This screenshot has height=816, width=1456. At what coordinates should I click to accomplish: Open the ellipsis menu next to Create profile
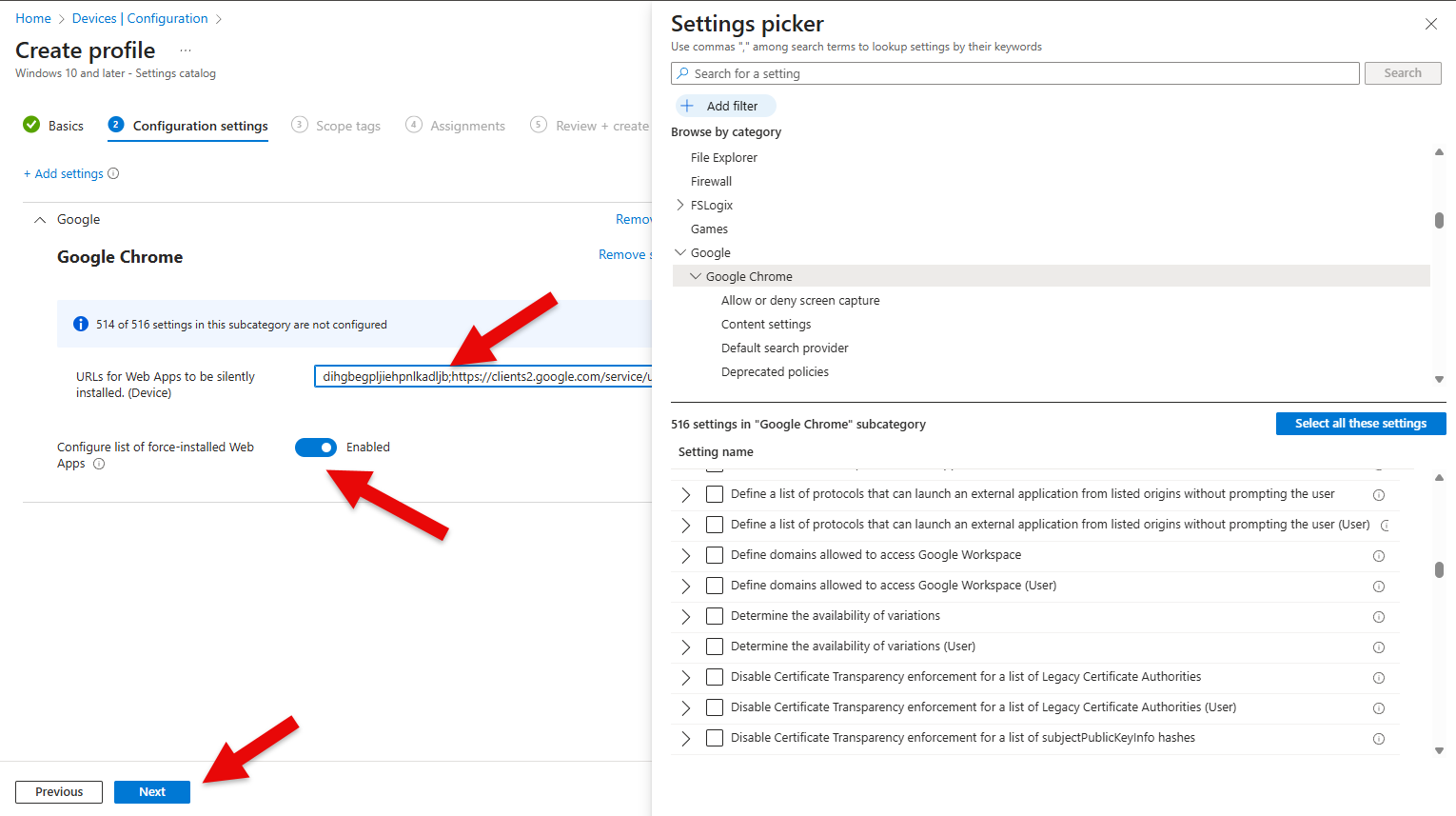coord(186,50)
